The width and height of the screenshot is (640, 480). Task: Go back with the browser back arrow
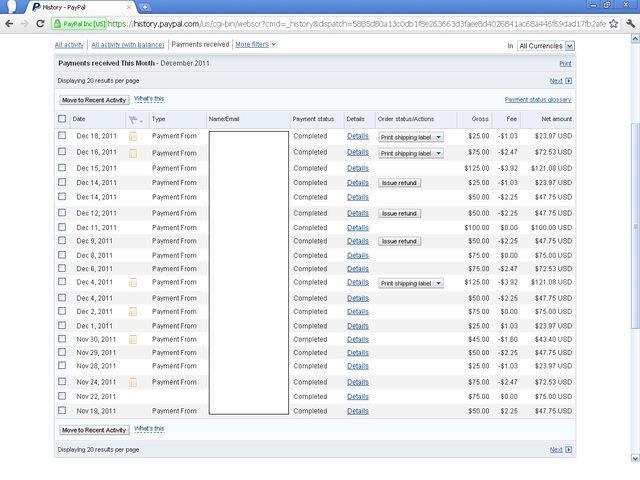(9, 24)
